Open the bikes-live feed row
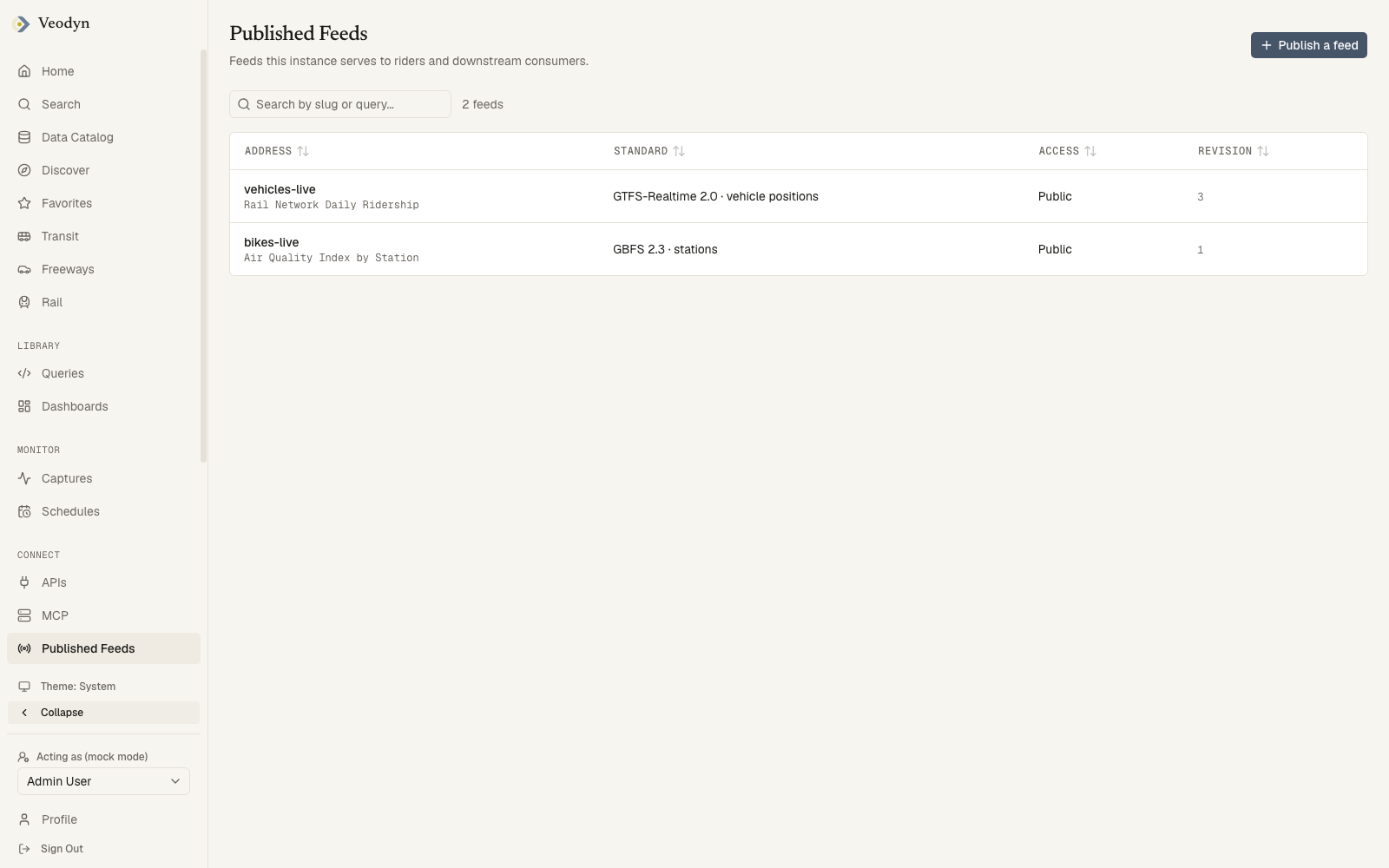 [799, 249]
